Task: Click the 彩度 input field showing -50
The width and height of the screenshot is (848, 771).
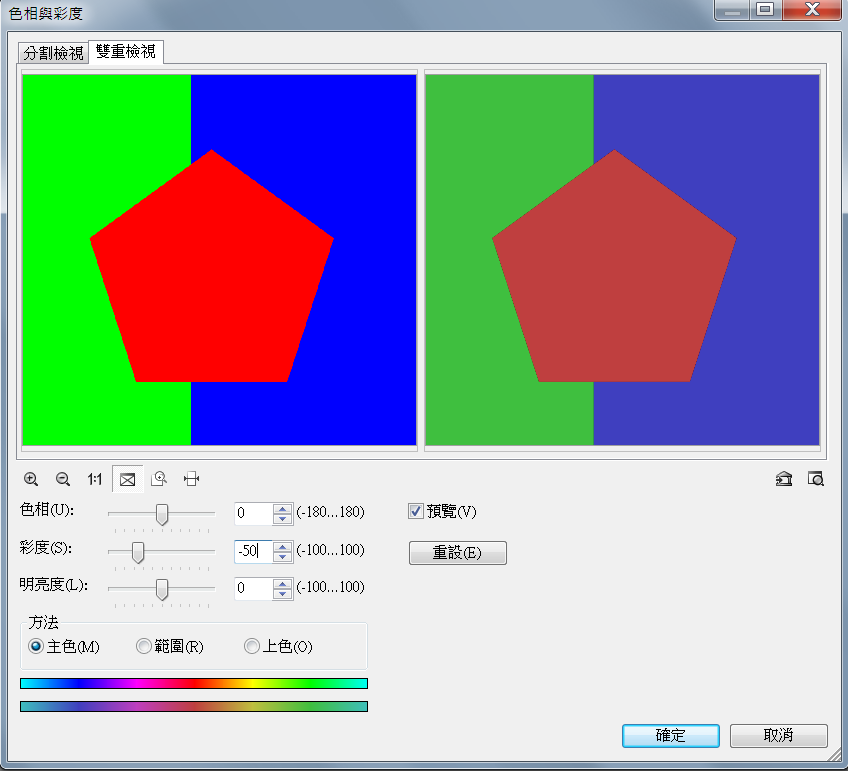Action: pos(254,551)
